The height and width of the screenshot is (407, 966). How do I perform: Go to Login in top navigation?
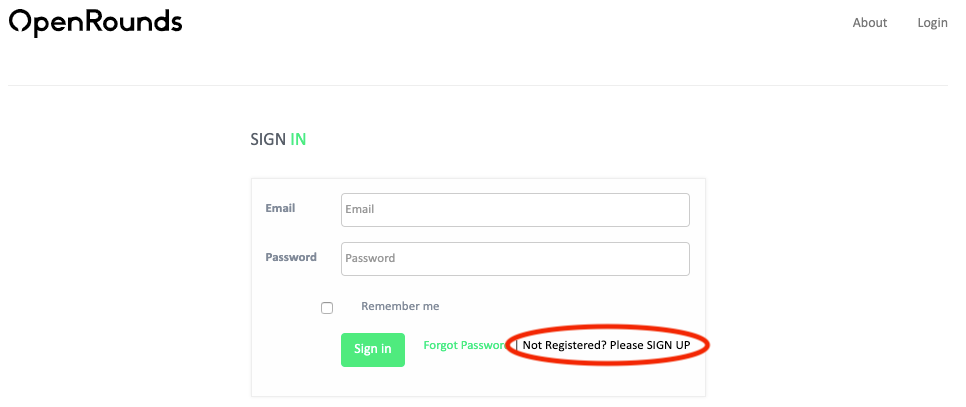pyautogui.click(x=932, y=23)
